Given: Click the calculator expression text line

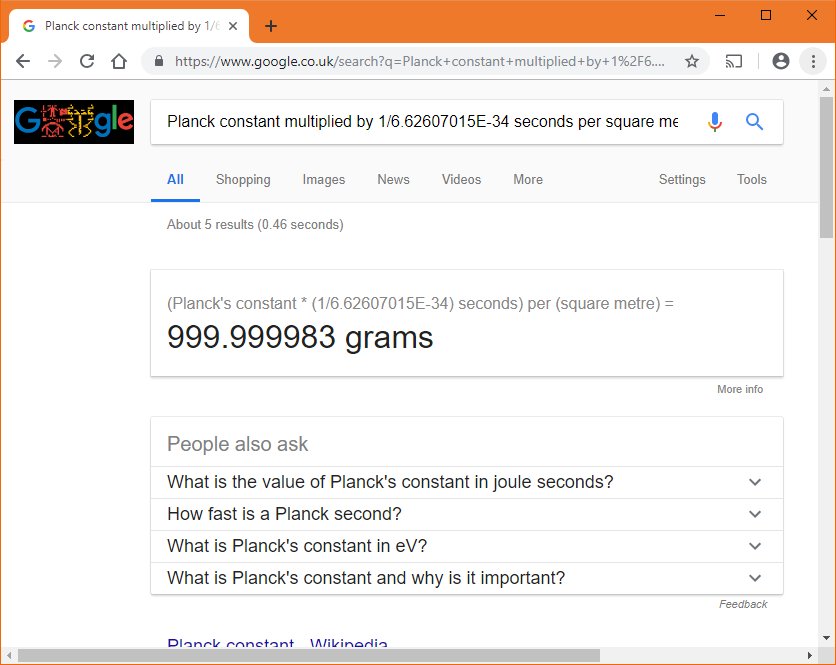Looking at the screenshot, I should coord(420,303).
